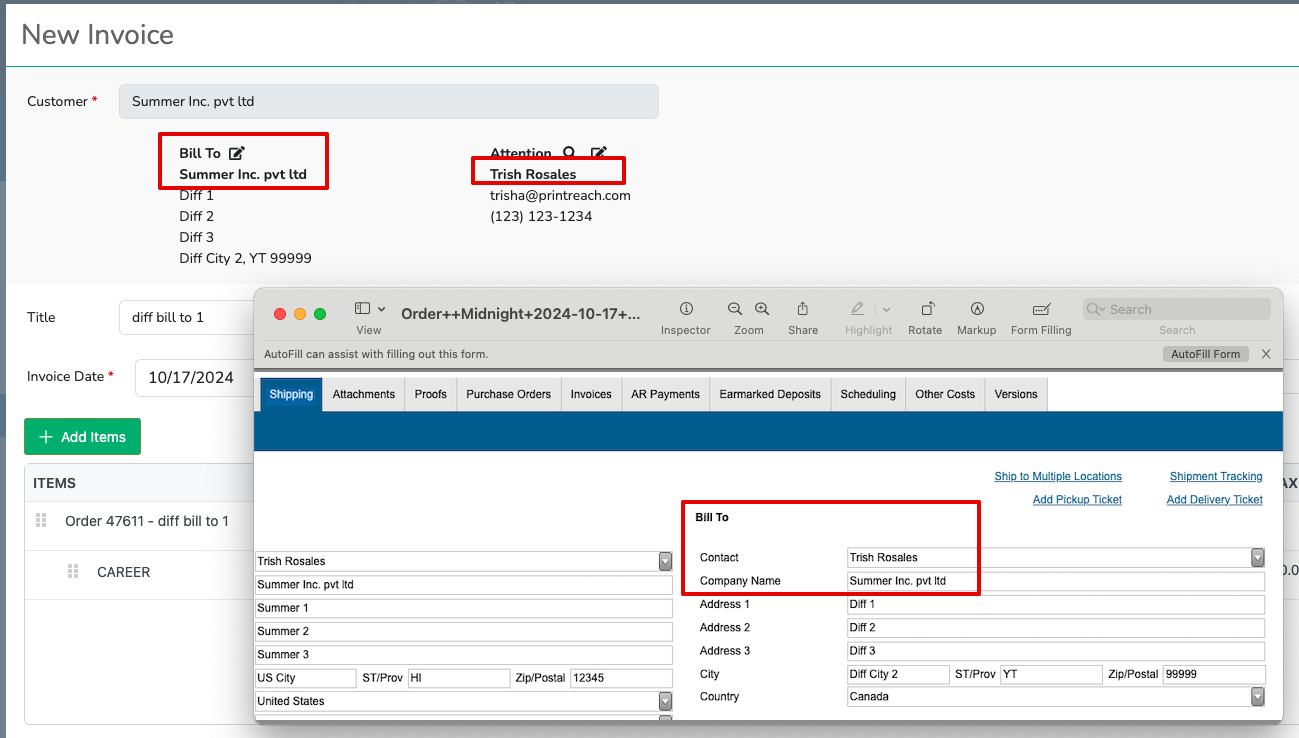Click the Bill To Company Name field

pyautogui.click(x=1056, y=581)
